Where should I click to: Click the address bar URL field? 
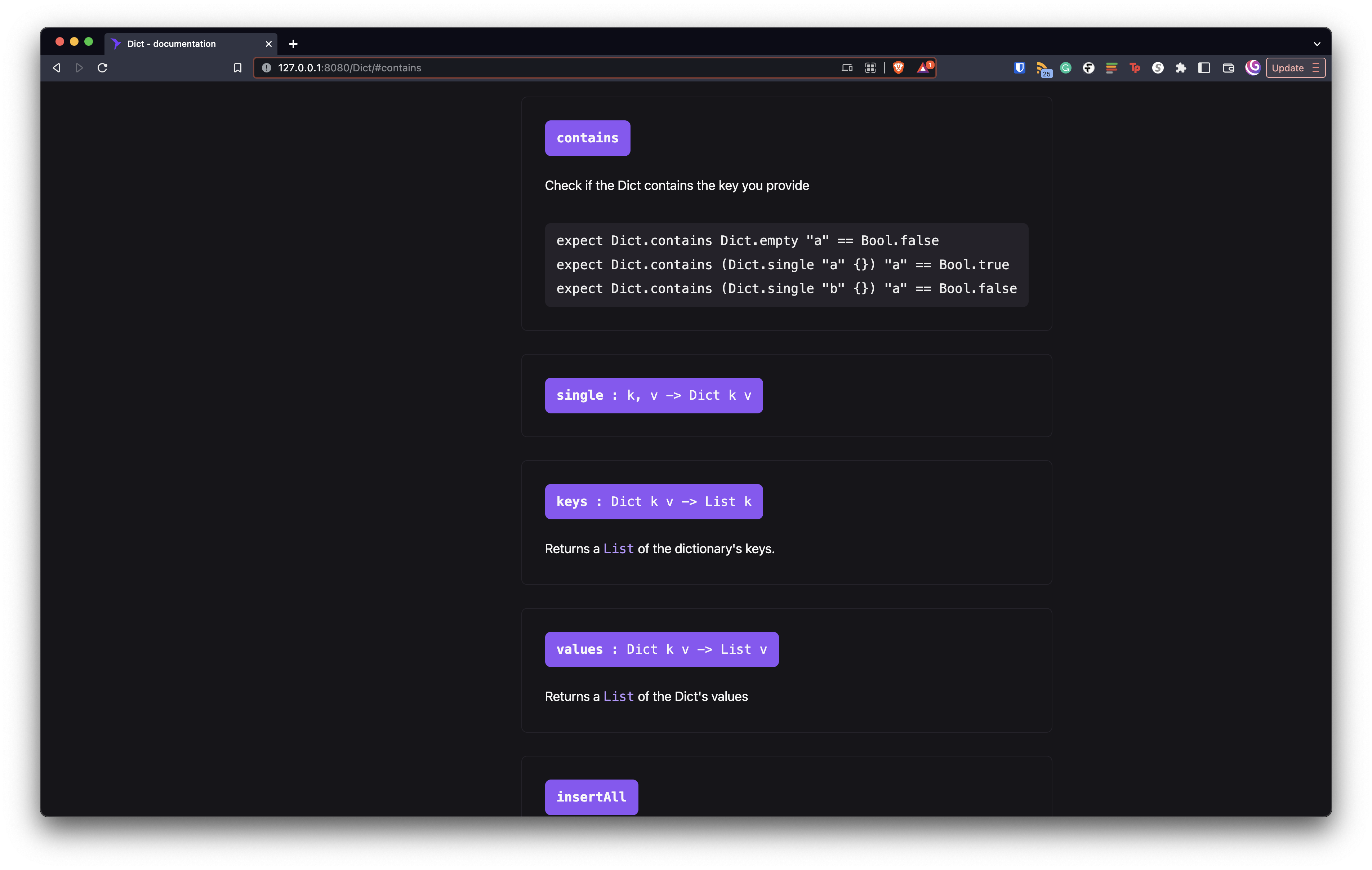pyautogui.click(x=513, y=68)
